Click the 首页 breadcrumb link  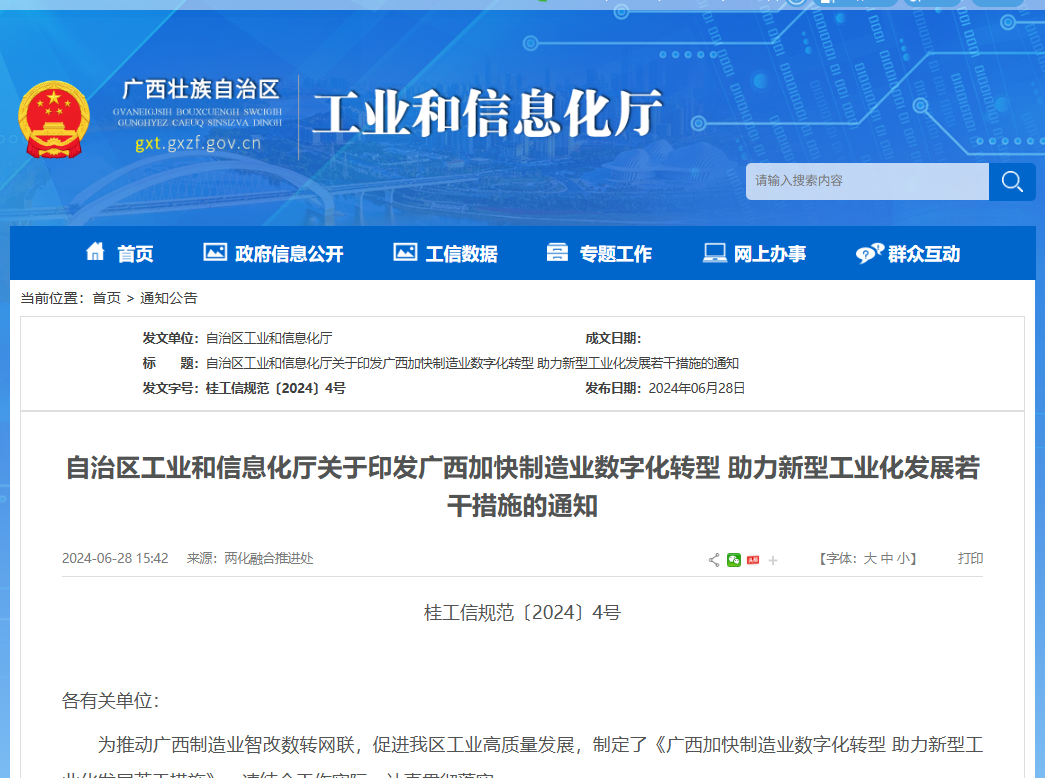click(107, 296)
